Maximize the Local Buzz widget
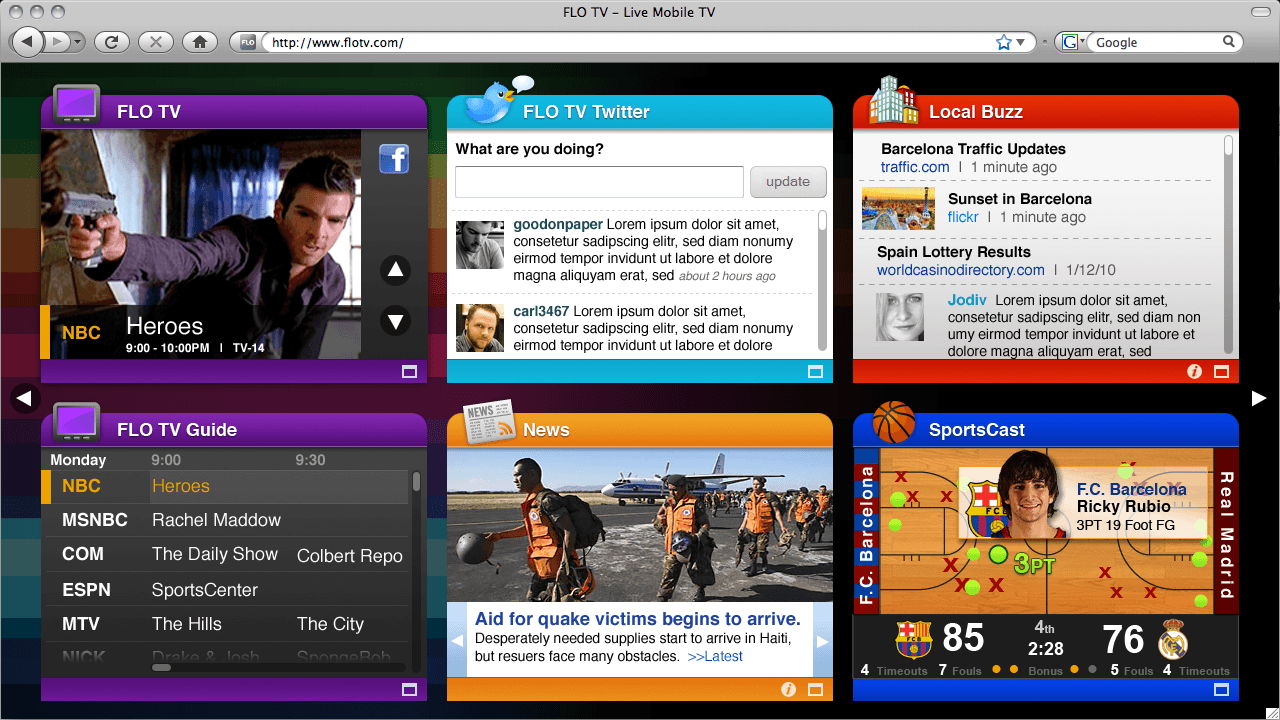 (x=1221, y=372)
